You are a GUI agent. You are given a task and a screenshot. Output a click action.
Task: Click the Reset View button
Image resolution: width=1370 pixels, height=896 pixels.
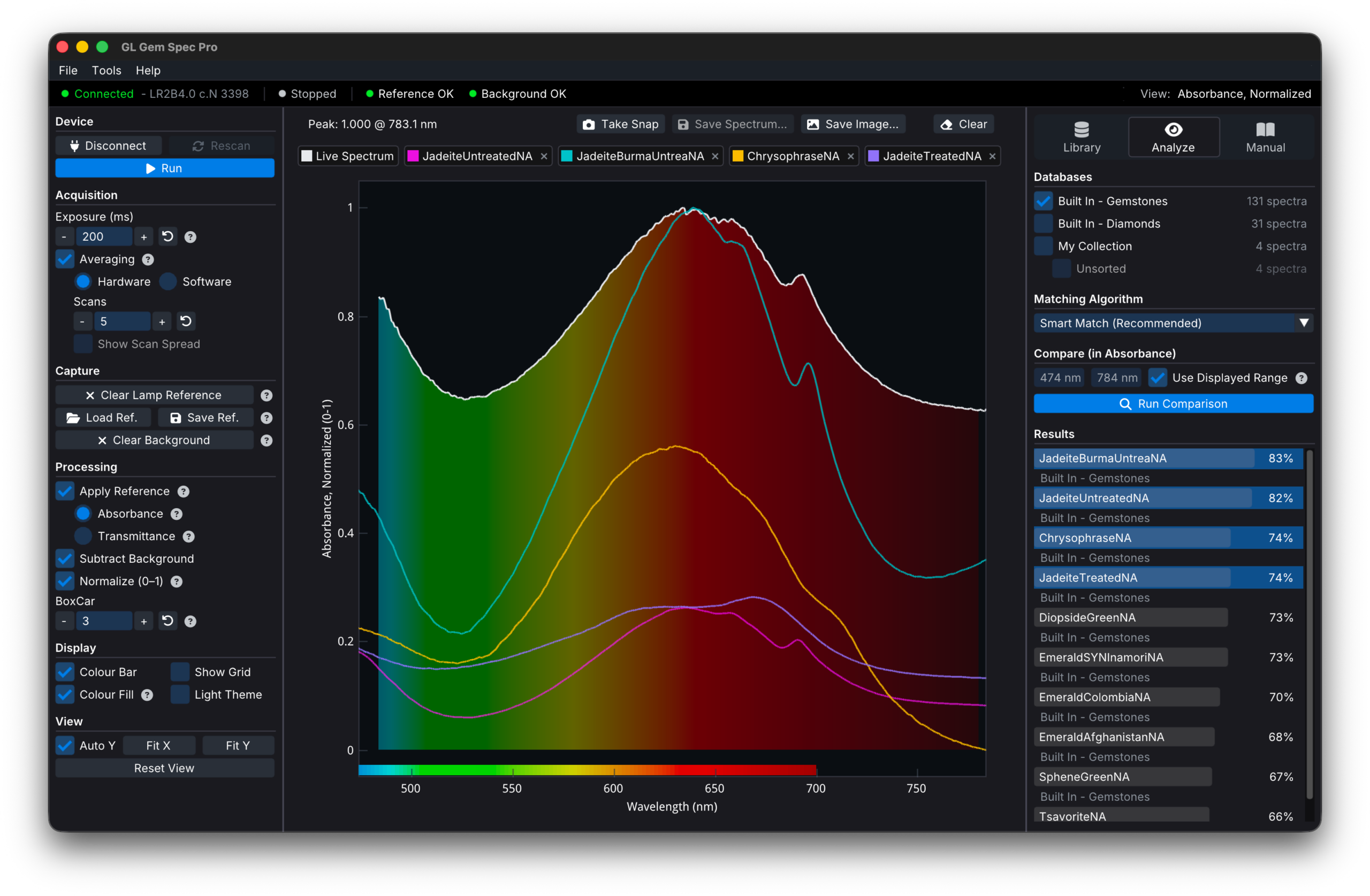click(165, 768)
